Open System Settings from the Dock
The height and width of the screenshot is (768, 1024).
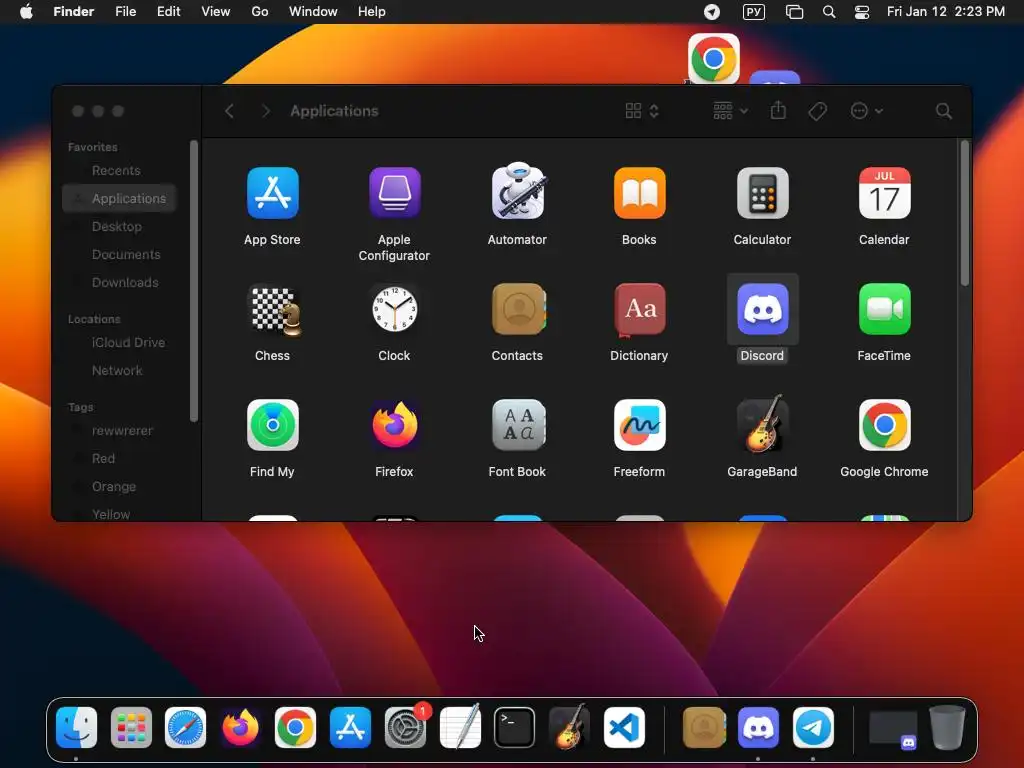[405, 727]
